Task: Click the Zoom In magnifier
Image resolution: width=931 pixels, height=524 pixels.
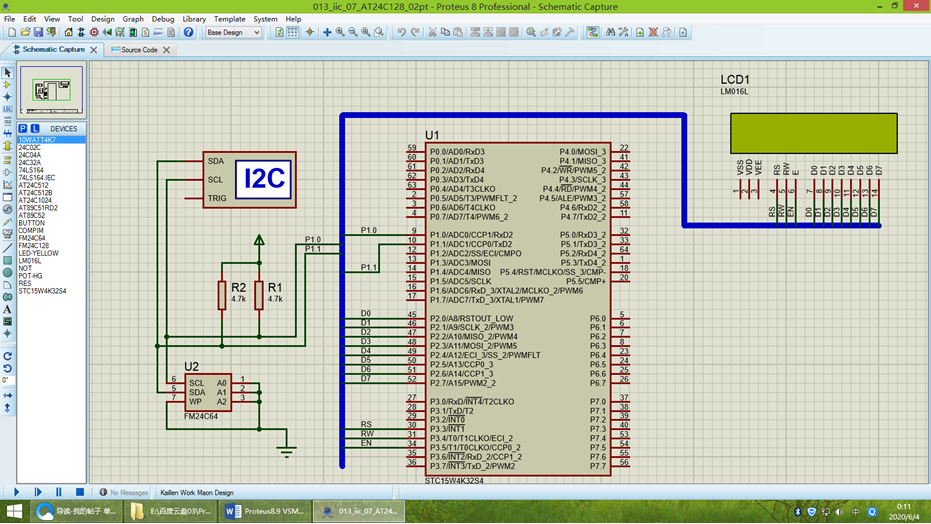Action: point(340,32)
